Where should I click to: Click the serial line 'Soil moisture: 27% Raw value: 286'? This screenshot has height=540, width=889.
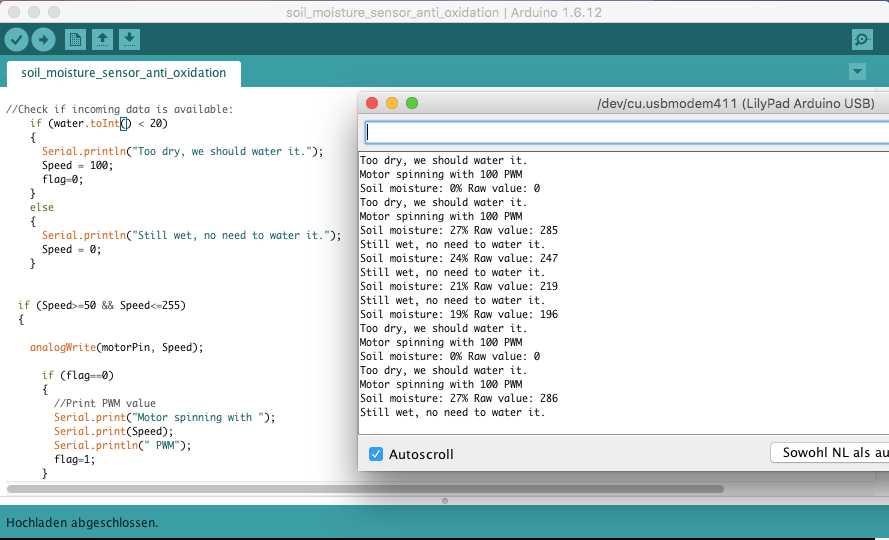[x=459, y=398]
